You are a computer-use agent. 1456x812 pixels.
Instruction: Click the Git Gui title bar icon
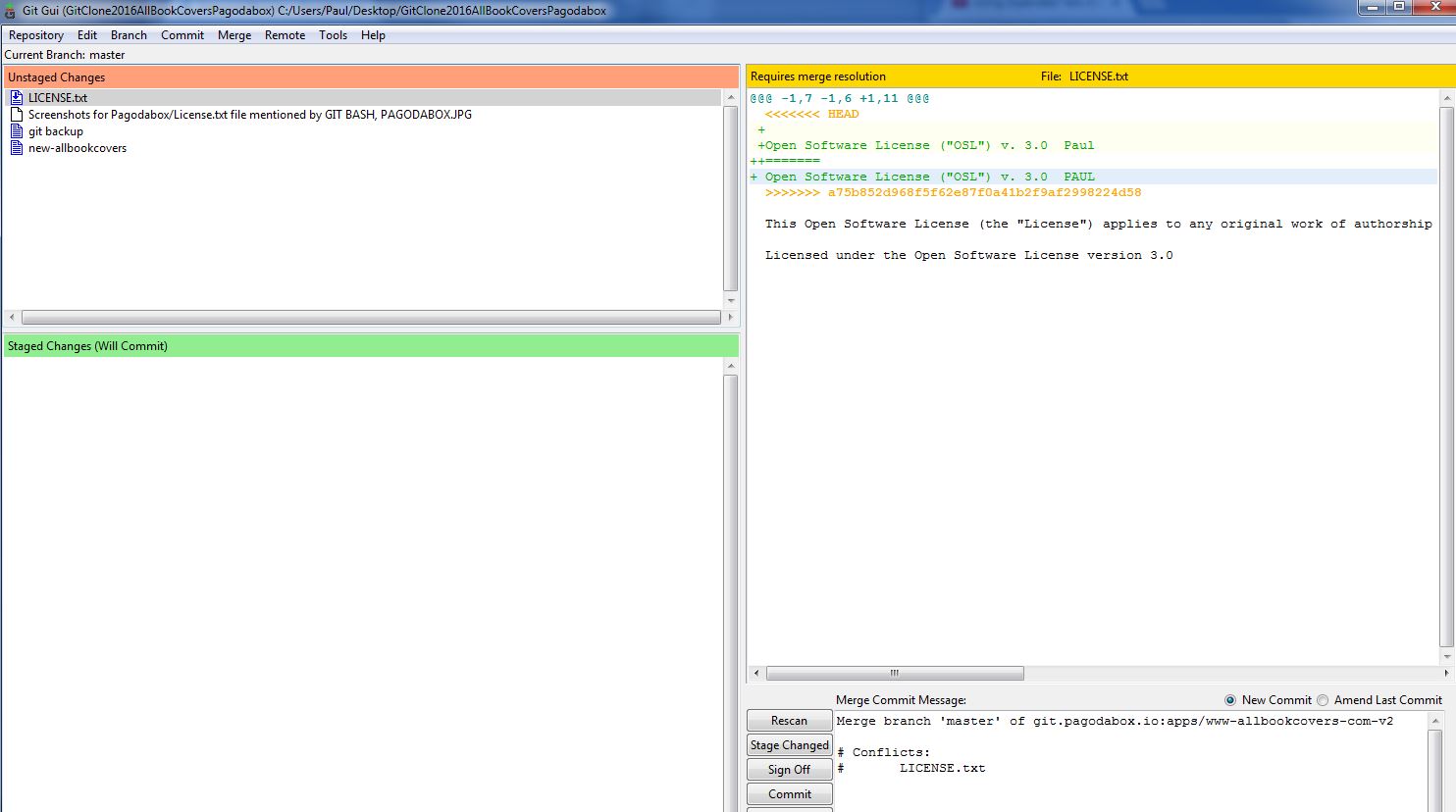click(x=10, y=11)
